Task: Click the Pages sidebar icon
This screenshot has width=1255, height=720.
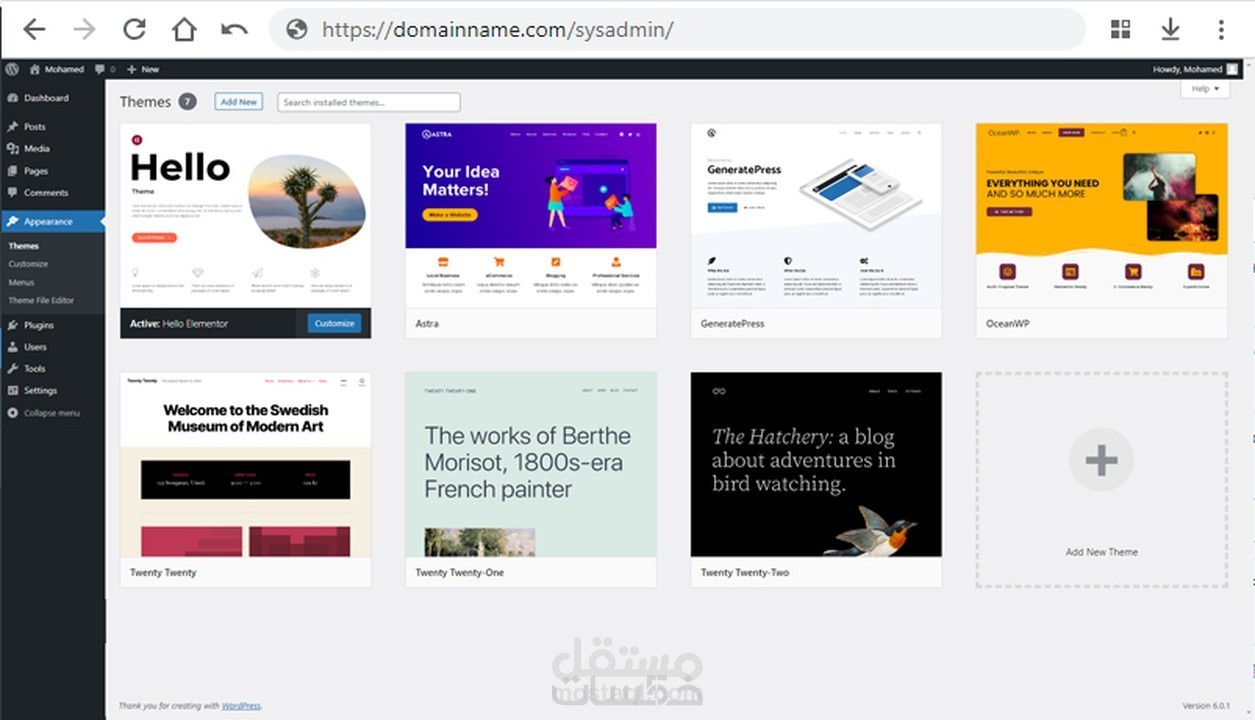Action: [12, 171]
